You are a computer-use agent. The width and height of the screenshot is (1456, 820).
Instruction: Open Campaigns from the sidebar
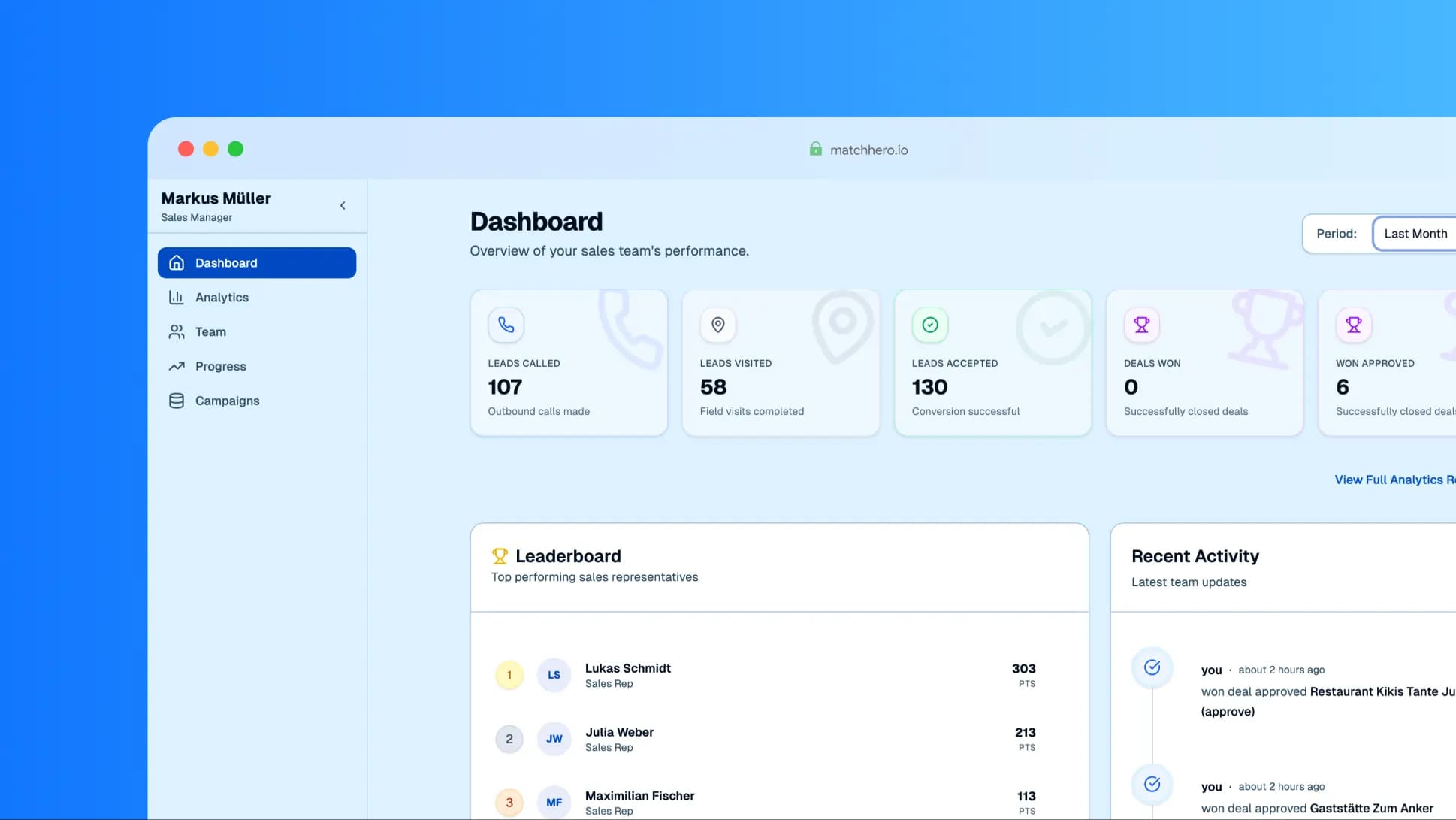pyautogui.click(x=227, y=401)
